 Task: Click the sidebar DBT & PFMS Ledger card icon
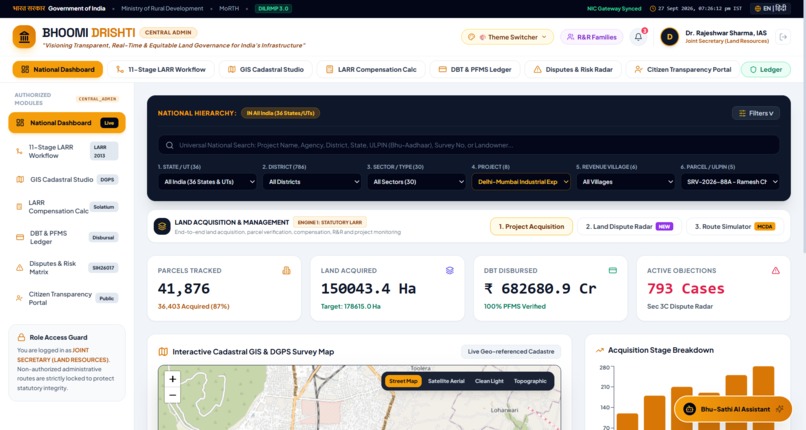(20, 237)
